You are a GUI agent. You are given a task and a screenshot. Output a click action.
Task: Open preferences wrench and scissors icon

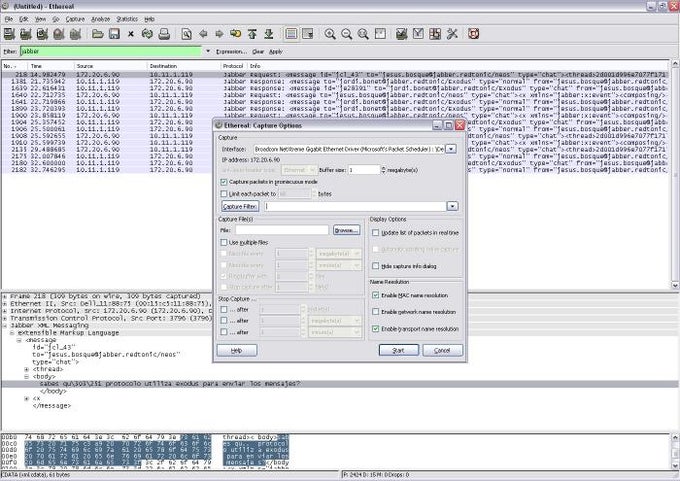click(452, 34)
